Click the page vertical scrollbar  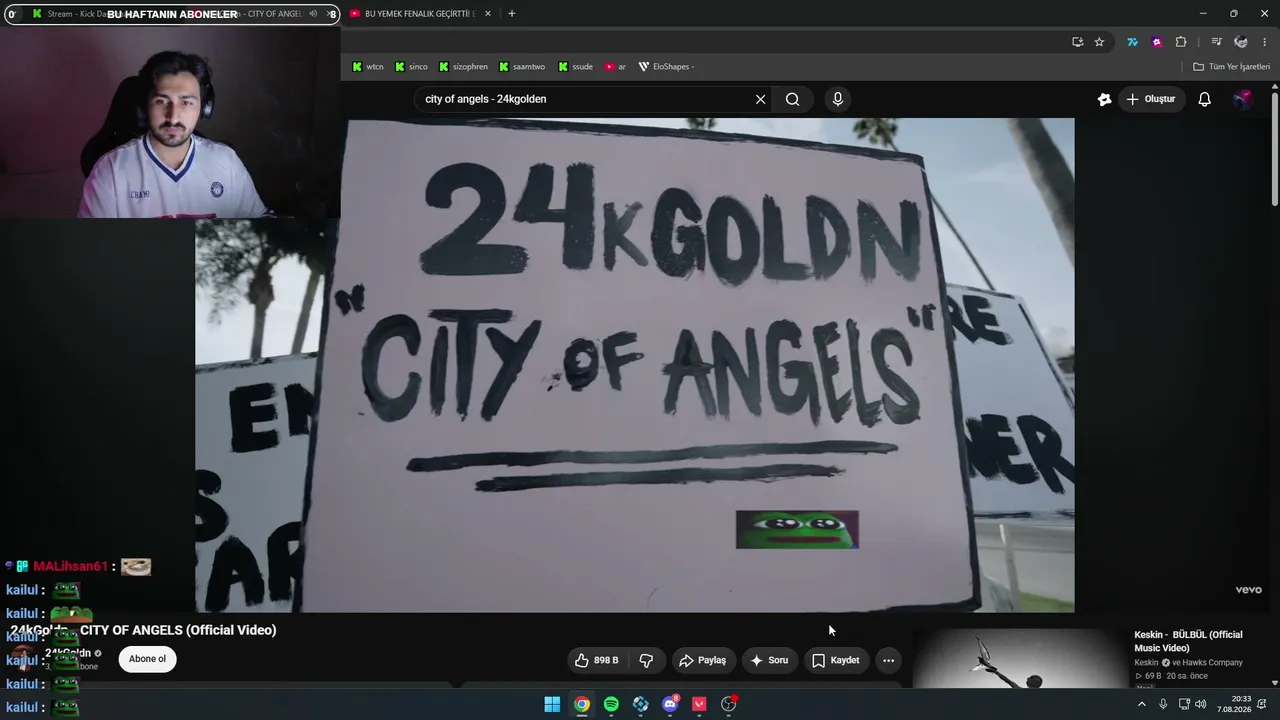(x=1274, y=150)
